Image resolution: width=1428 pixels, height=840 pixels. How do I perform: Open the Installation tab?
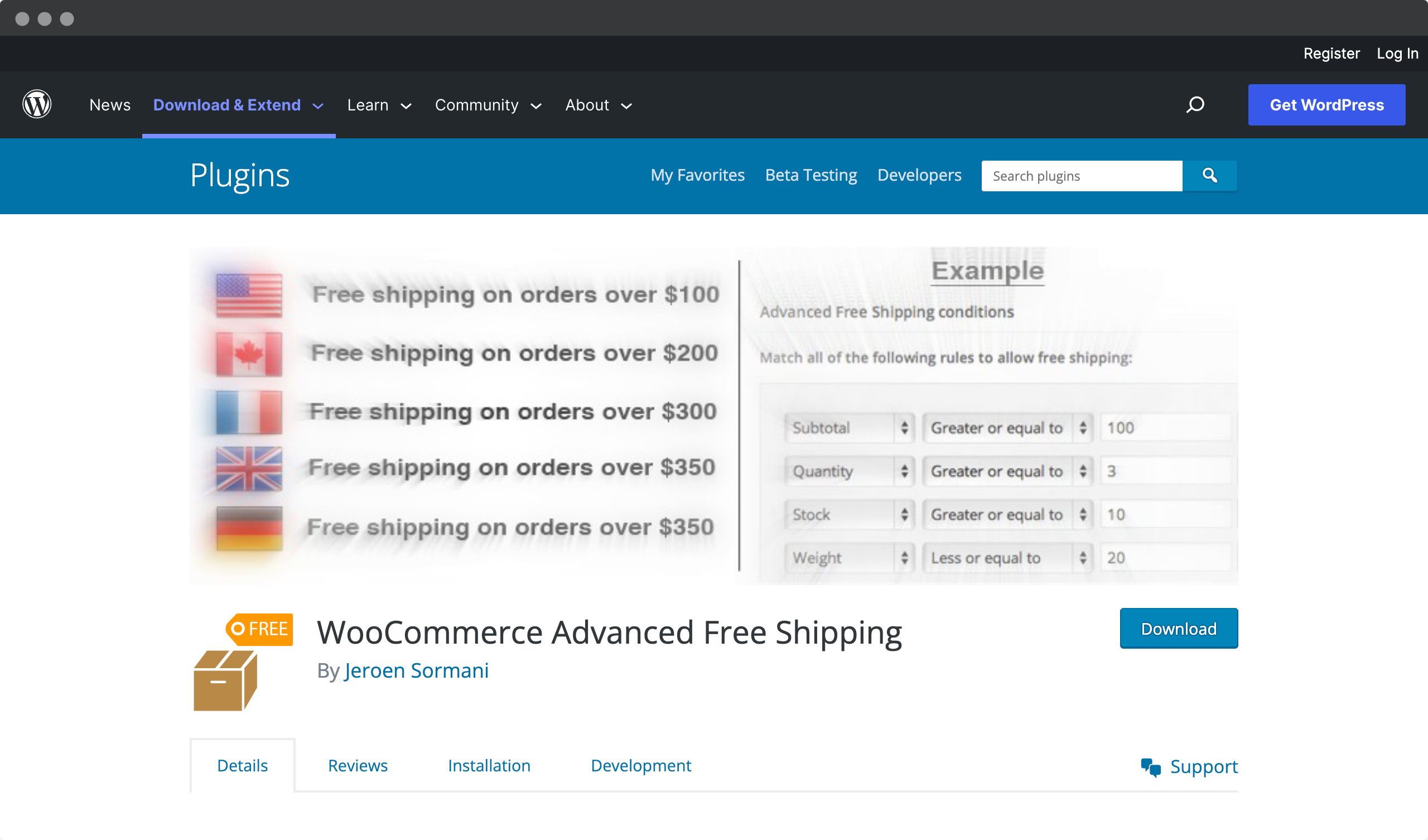pyautogui.click(x=488, y=764)
